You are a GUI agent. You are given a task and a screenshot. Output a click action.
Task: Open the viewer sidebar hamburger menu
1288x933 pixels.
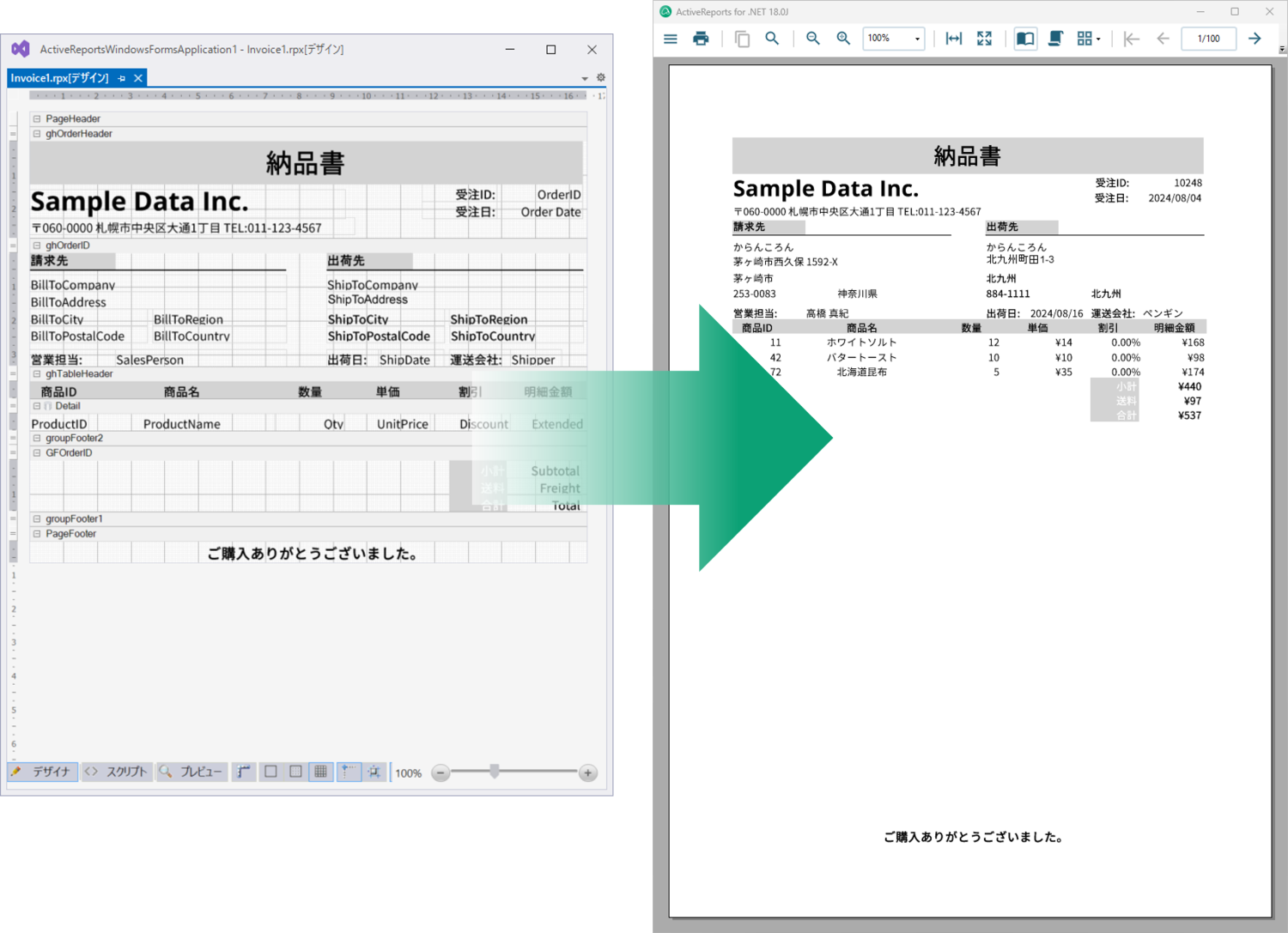[671, 39]
